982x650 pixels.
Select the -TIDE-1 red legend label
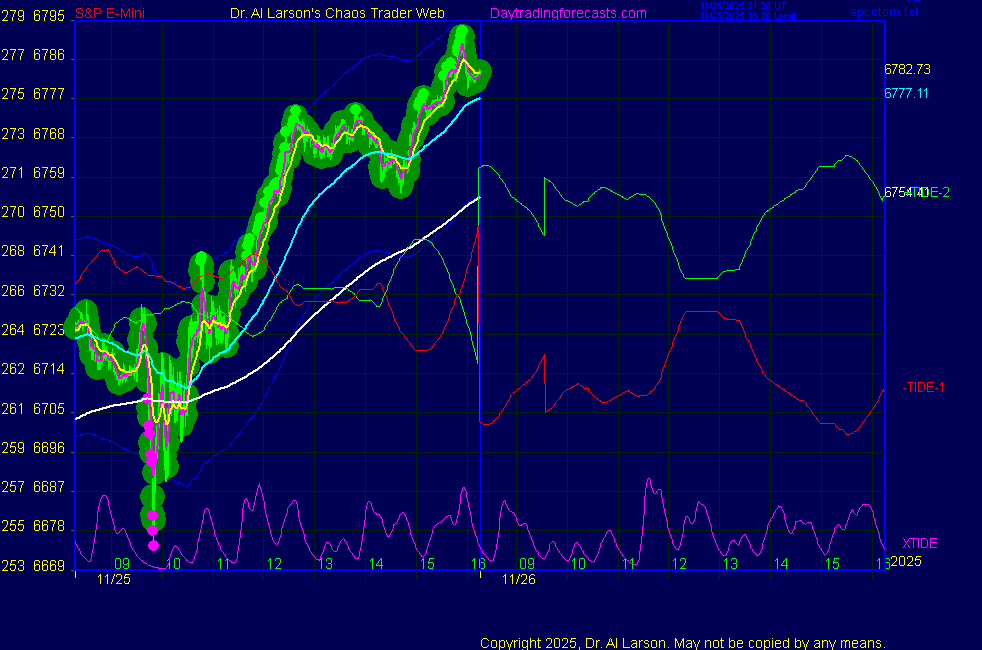[x=922, y=387]
